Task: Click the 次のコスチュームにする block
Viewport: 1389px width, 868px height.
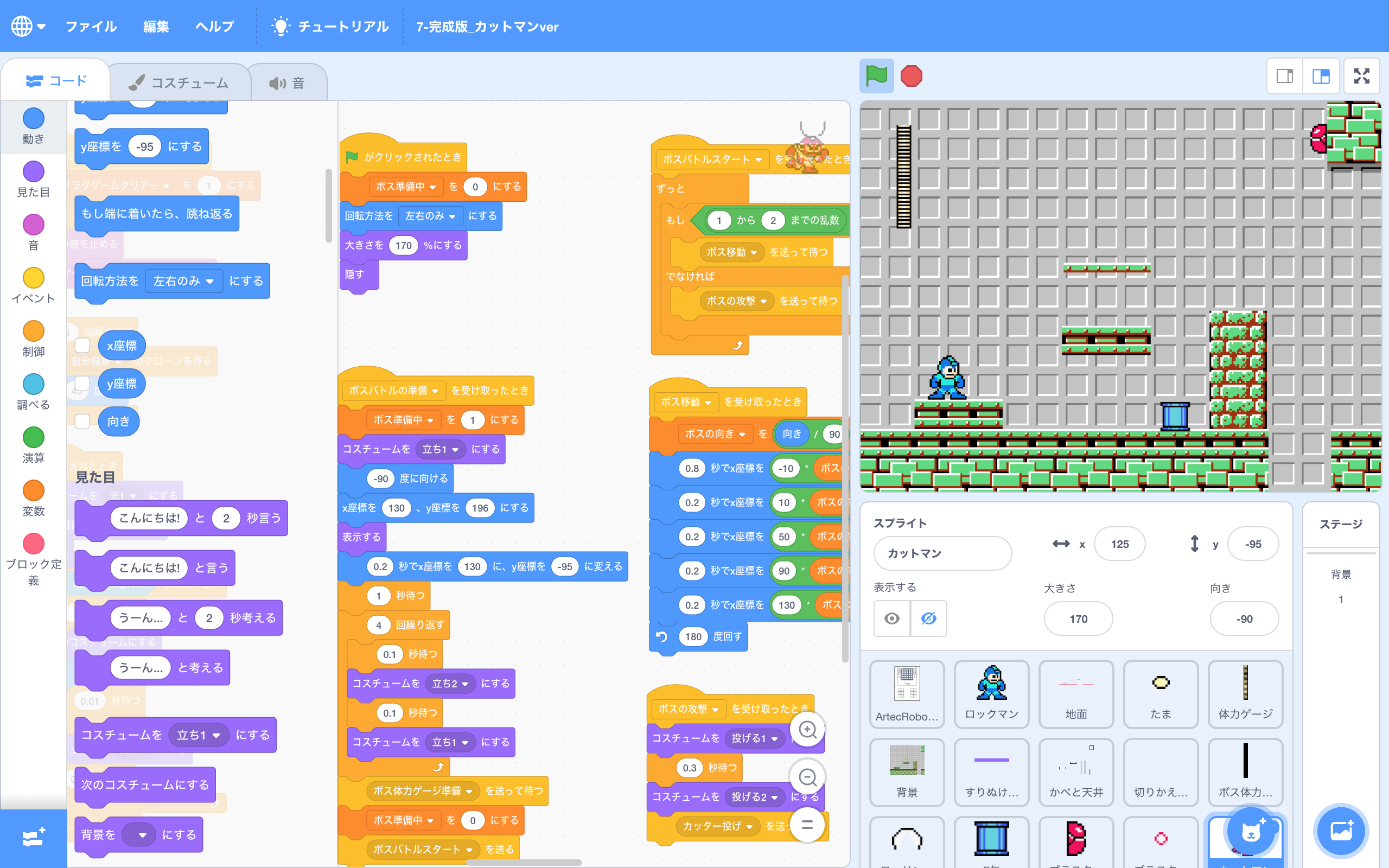Action: click(145, 785)
